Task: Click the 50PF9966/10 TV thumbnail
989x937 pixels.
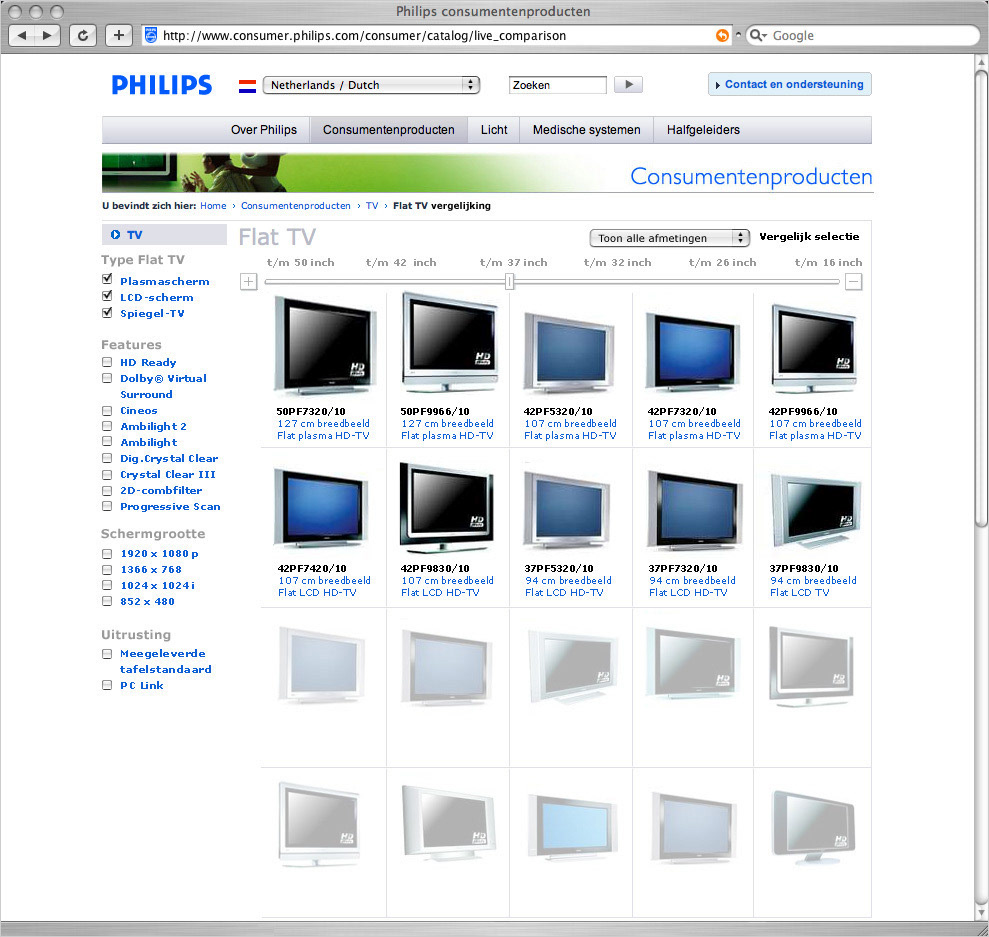Action: (x=448, y=344)
